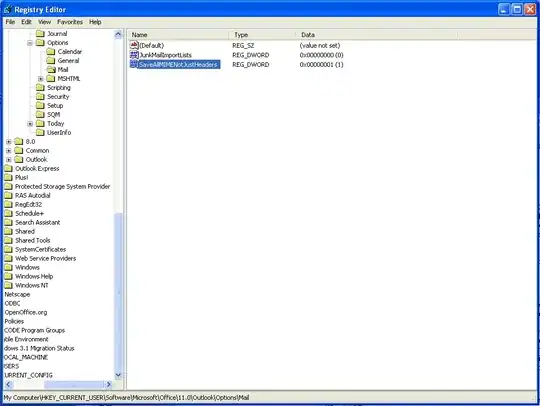Click the Journal folder icon
This screenshot has width=540, height=406.
40,33
